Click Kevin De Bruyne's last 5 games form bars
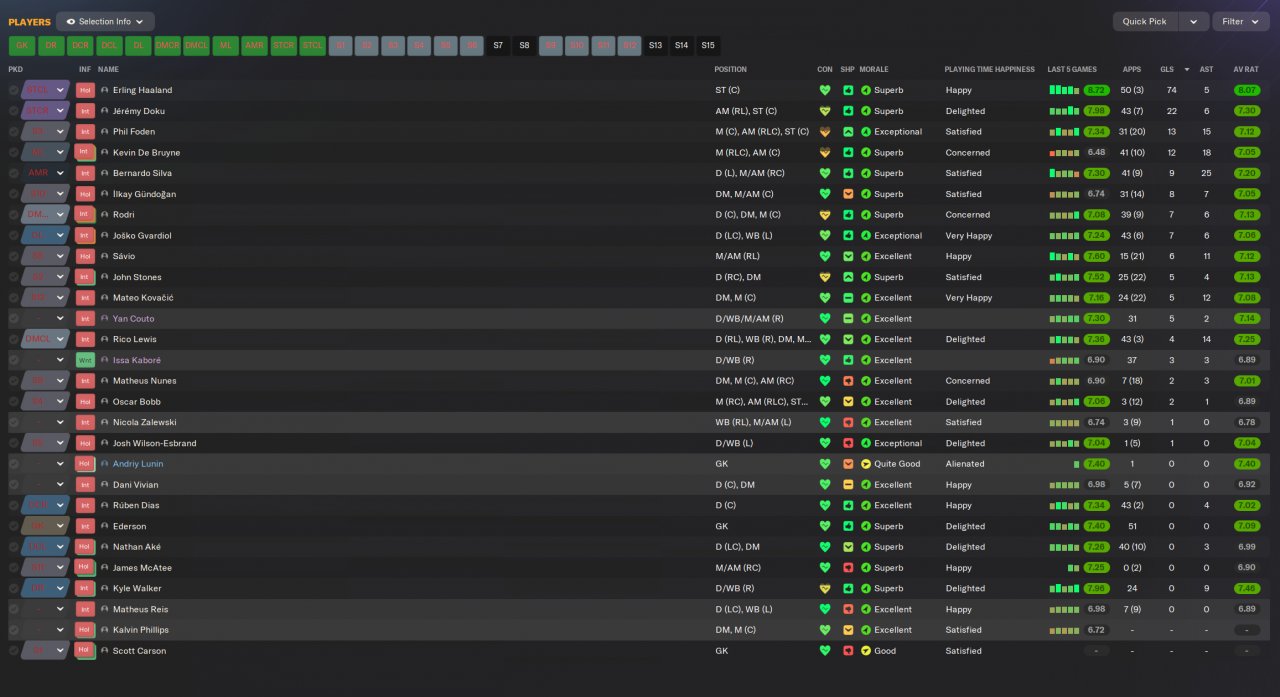The height and width of the screenshot is (697, 1280). pos(1064,152)
